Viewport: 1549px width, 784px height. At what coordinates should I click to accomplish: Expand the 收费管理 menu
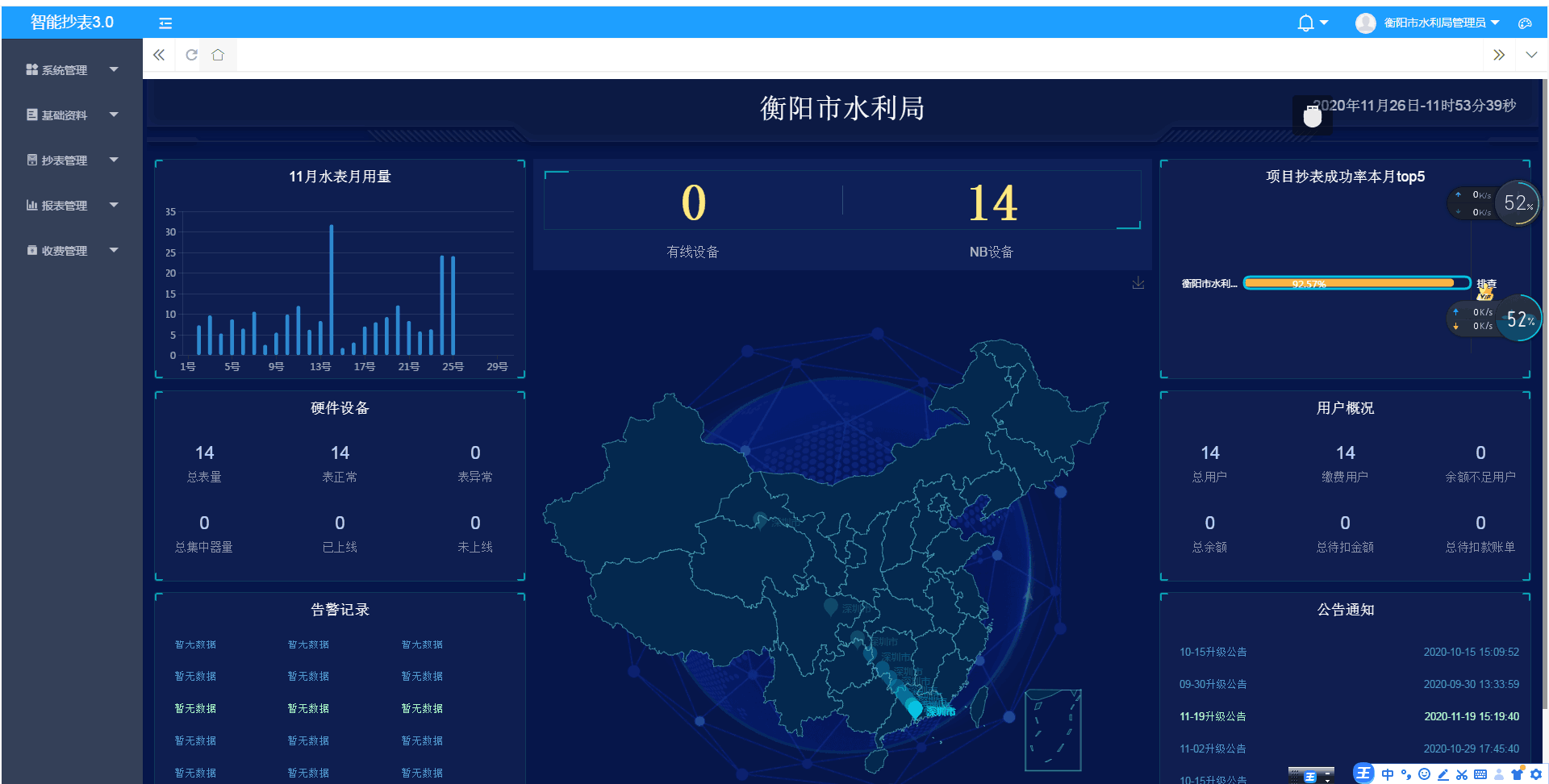[x=70, y=250]
